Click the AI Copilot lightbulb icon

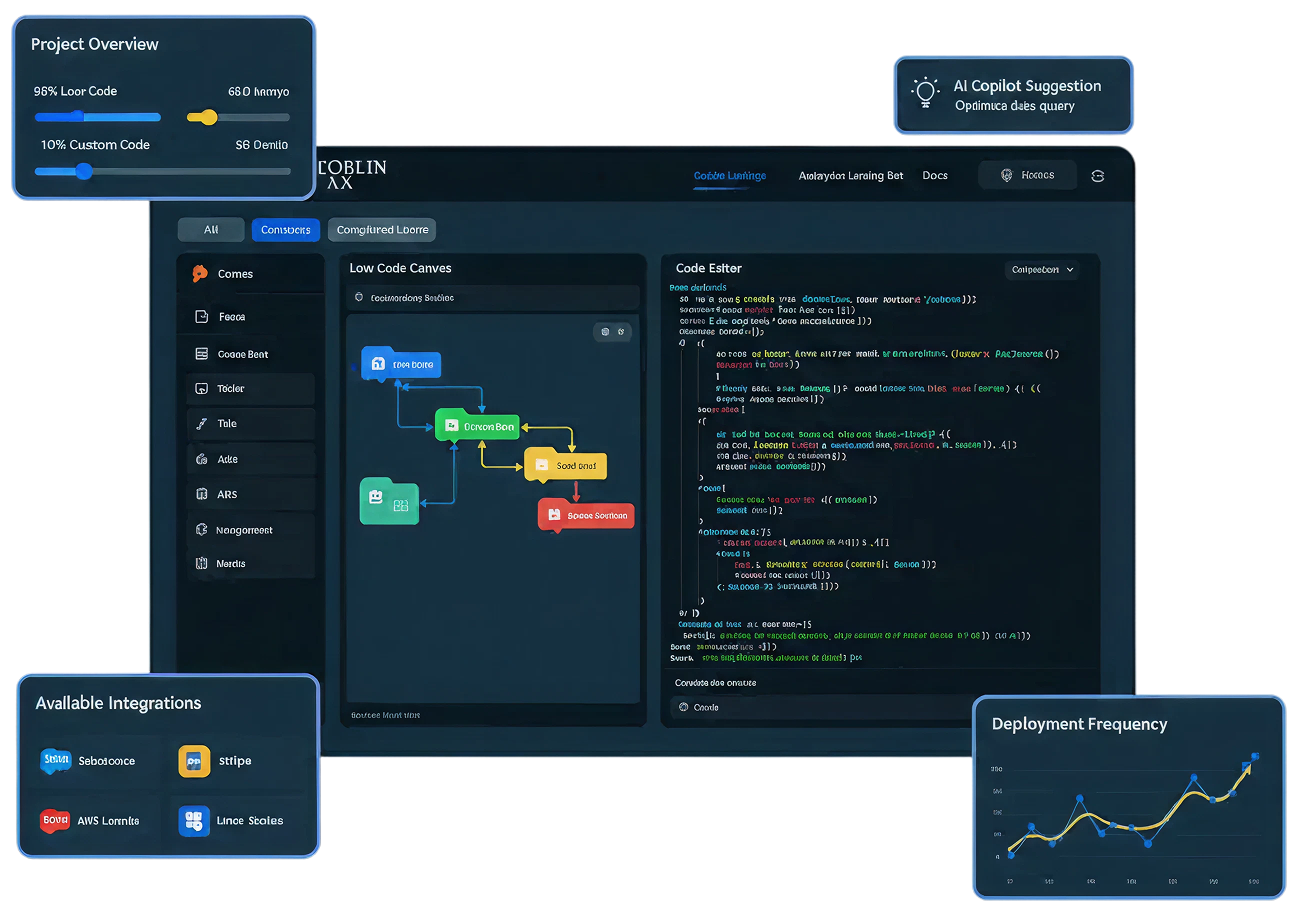tap(926, 94)
